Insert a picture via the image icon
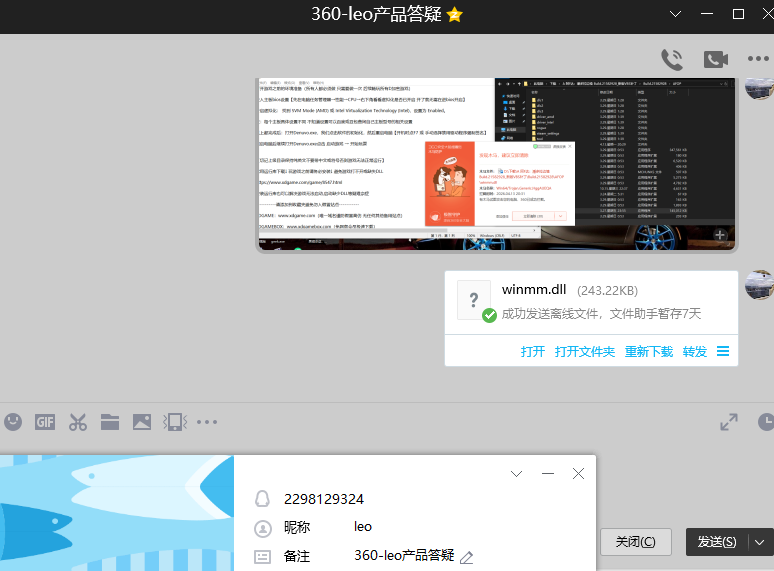Screen dimensions: 774x571 pyautogui.click(x=142, y=422)
